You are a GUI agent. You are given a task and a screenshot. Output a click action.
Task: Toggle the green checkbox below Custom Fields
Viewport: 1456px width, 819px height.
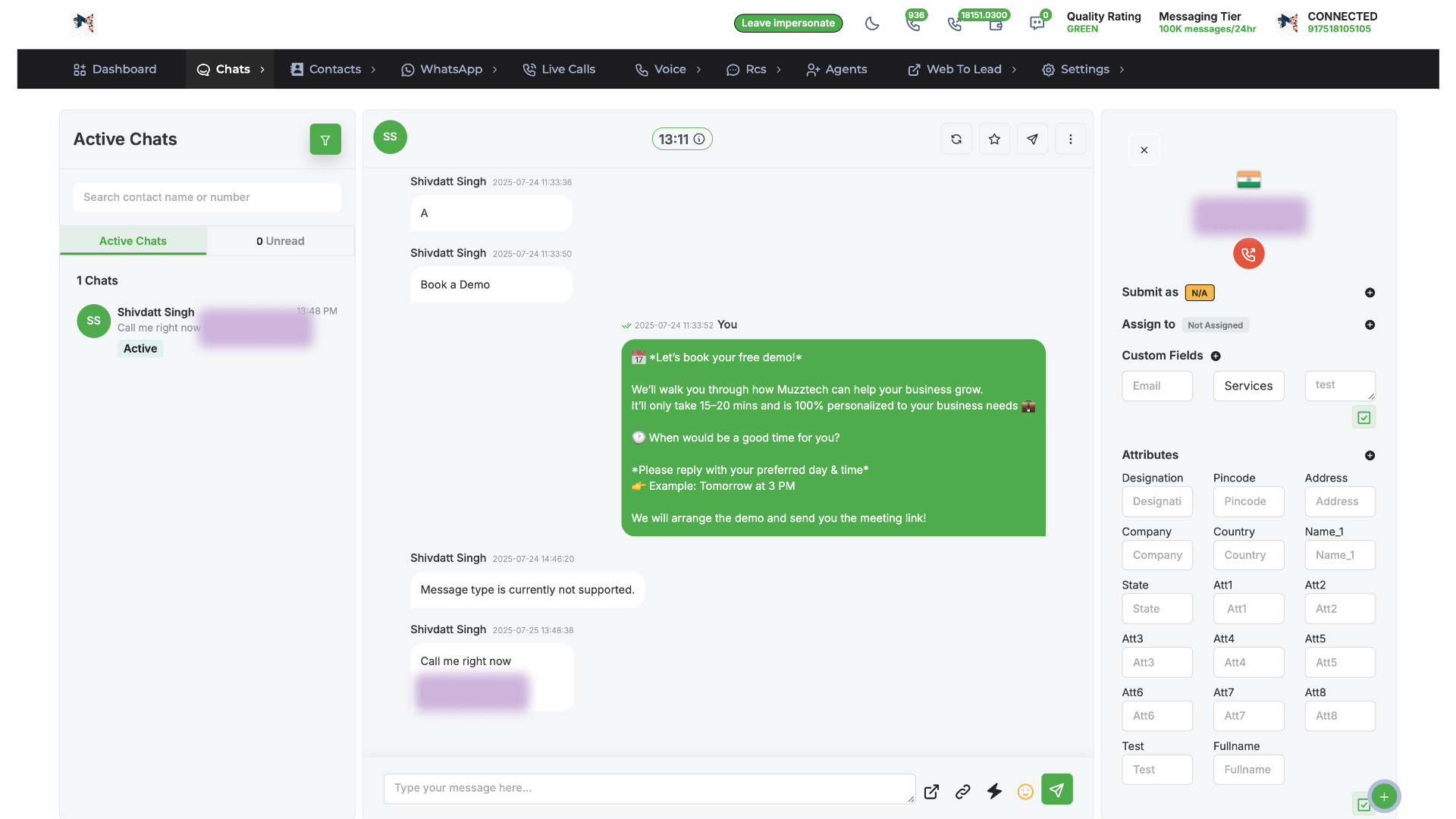point(1363,416)
